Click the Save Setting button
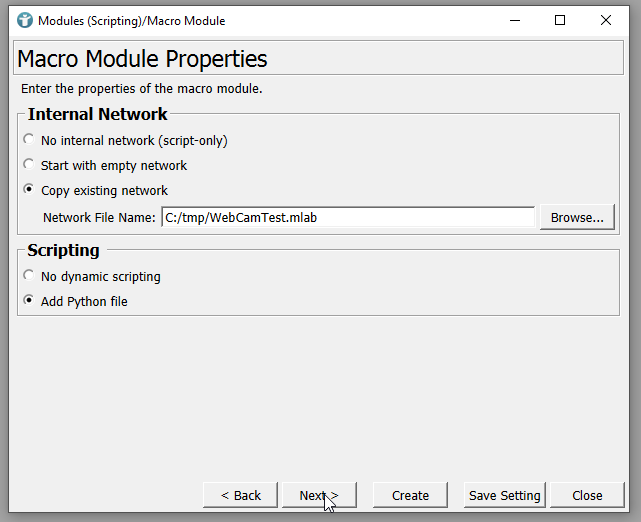 pos(504,495)
